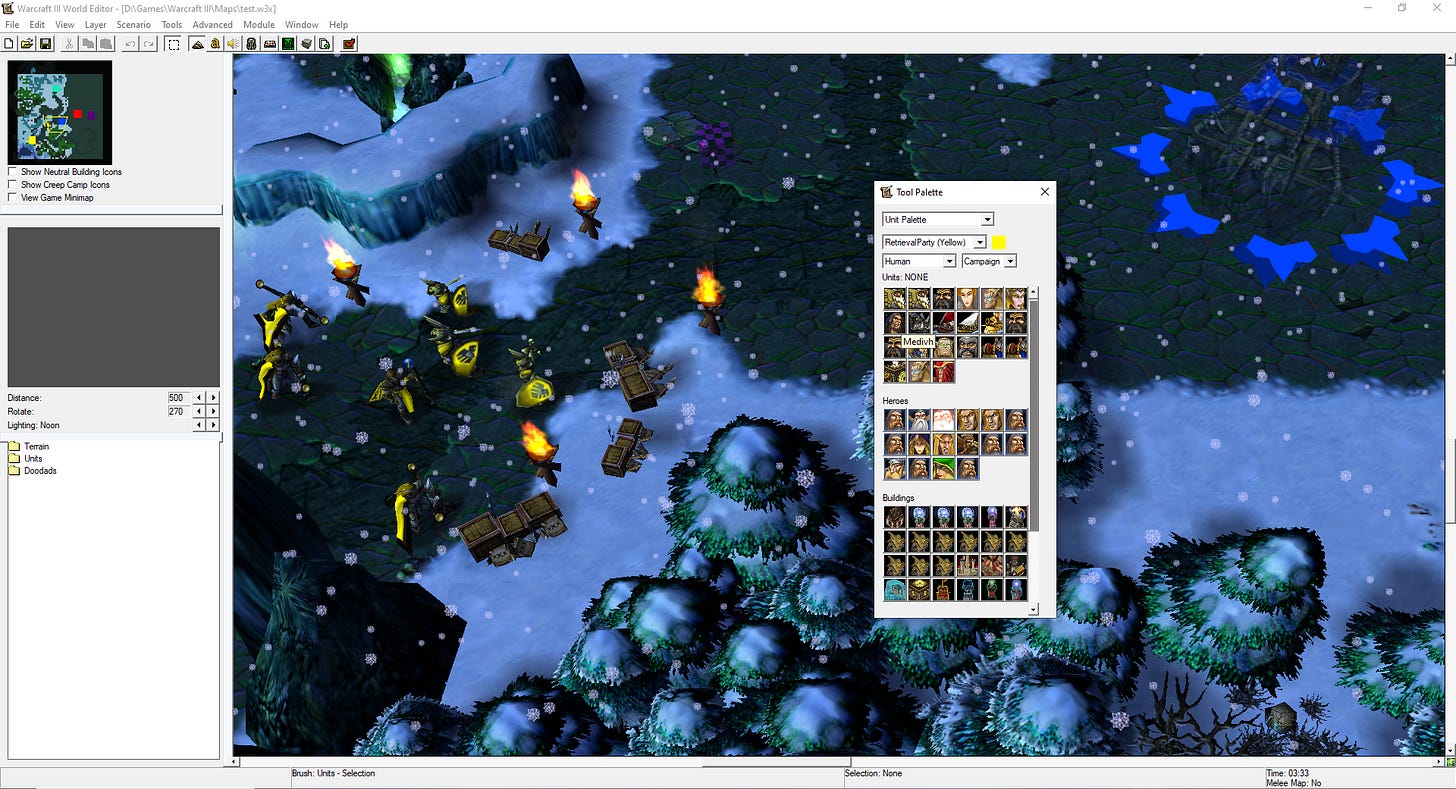The image size is (1456, 789).
Task: Open the Advanced menu
Action: click(x=212, y=25)
